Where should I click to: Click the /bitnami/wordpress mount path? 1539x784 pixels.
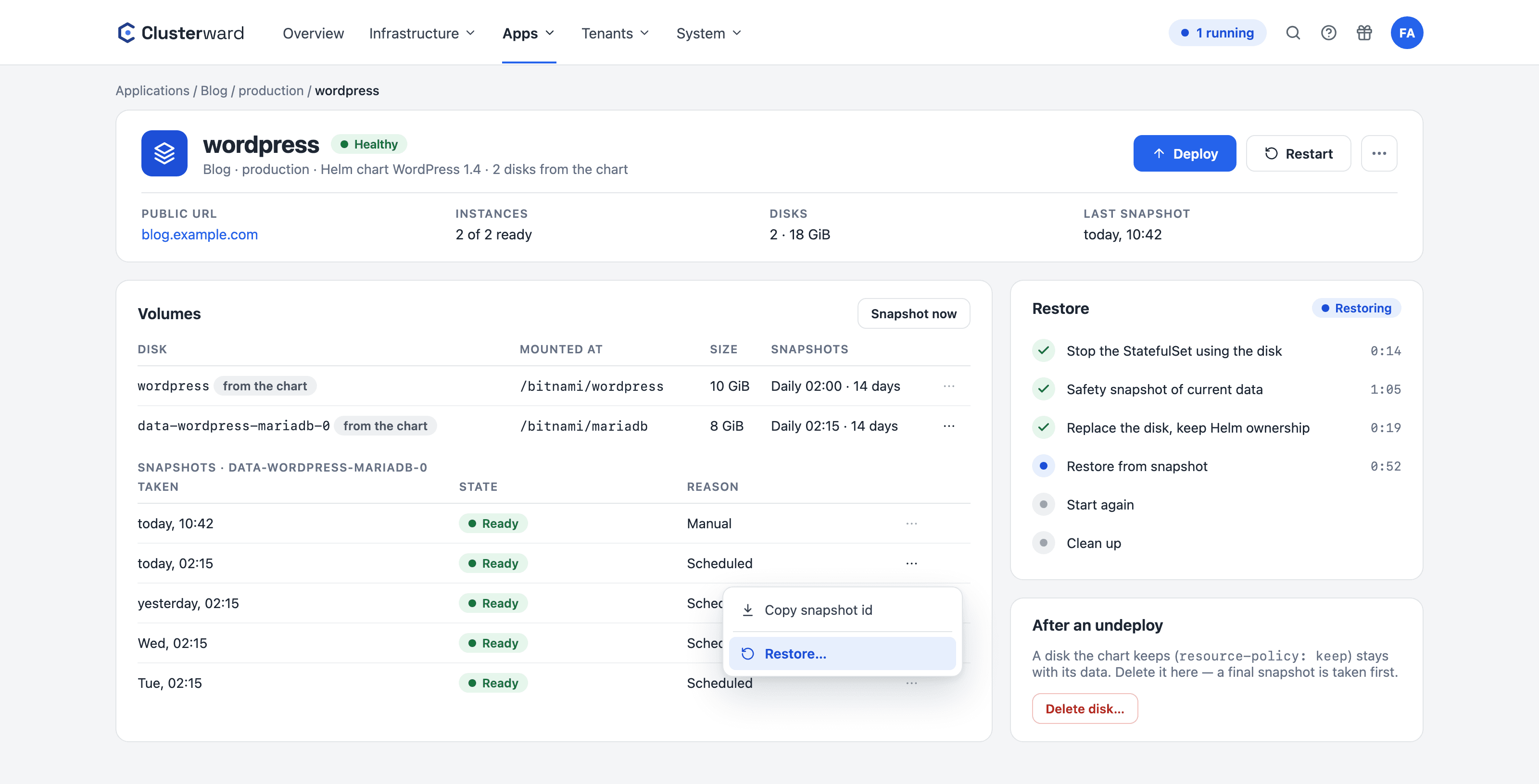[x=592, y=386]
